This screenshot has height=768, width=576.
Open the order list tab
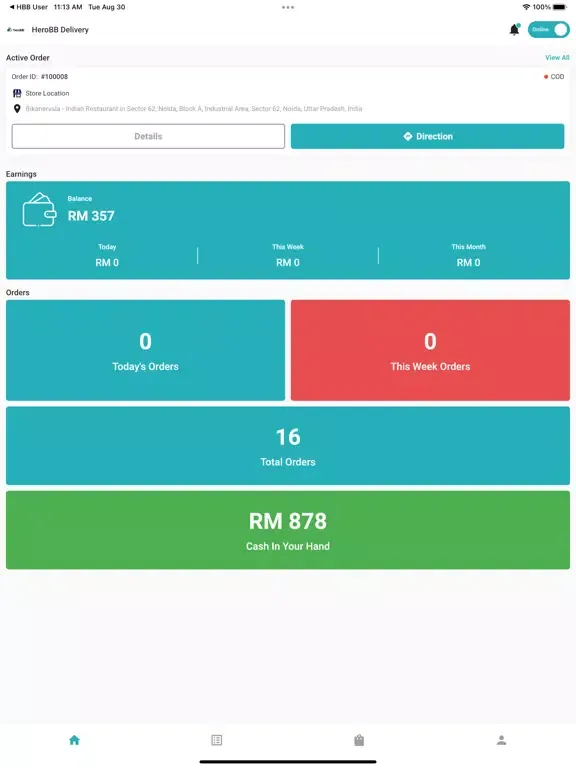(x=216, y=740)
